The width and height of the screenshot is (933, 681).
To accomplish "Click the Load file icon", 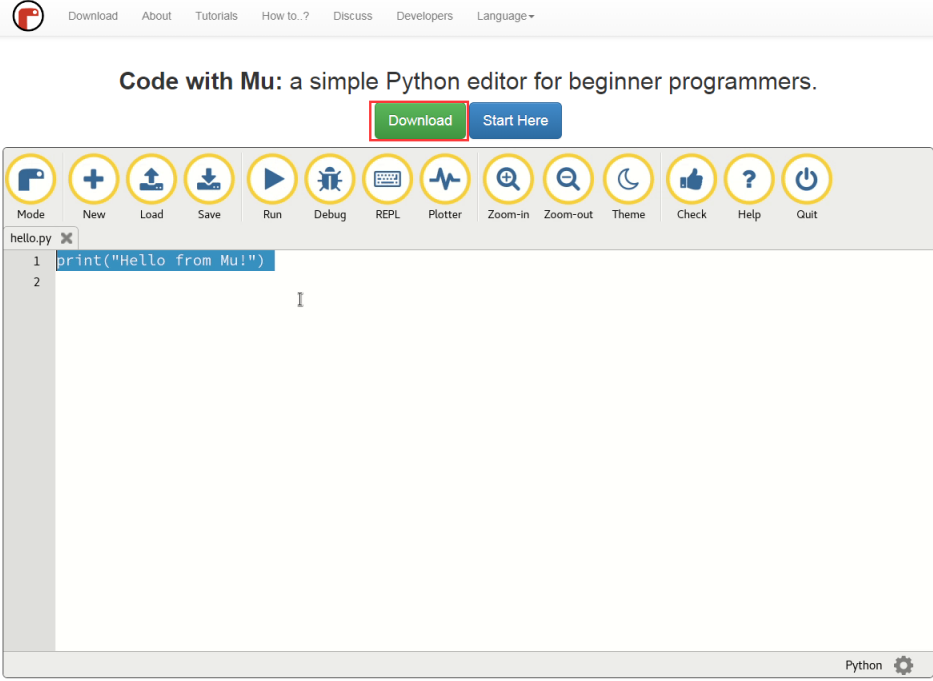I will click(x=152, y=179).
